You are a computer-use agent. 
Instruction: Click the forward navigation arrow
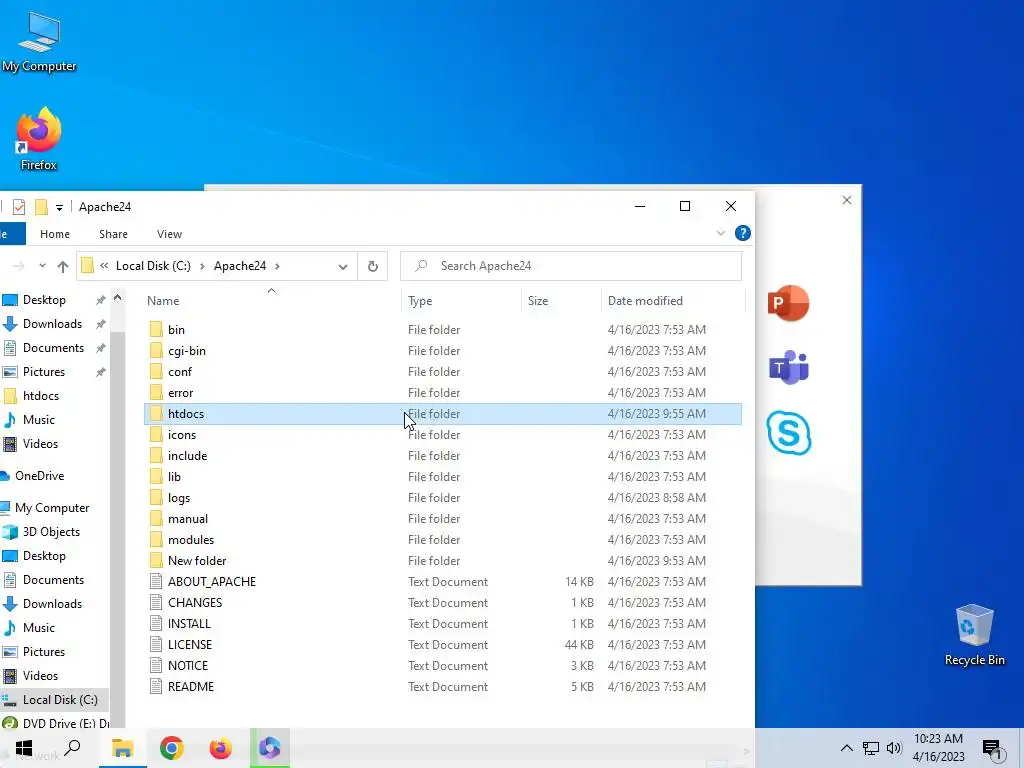18,266
